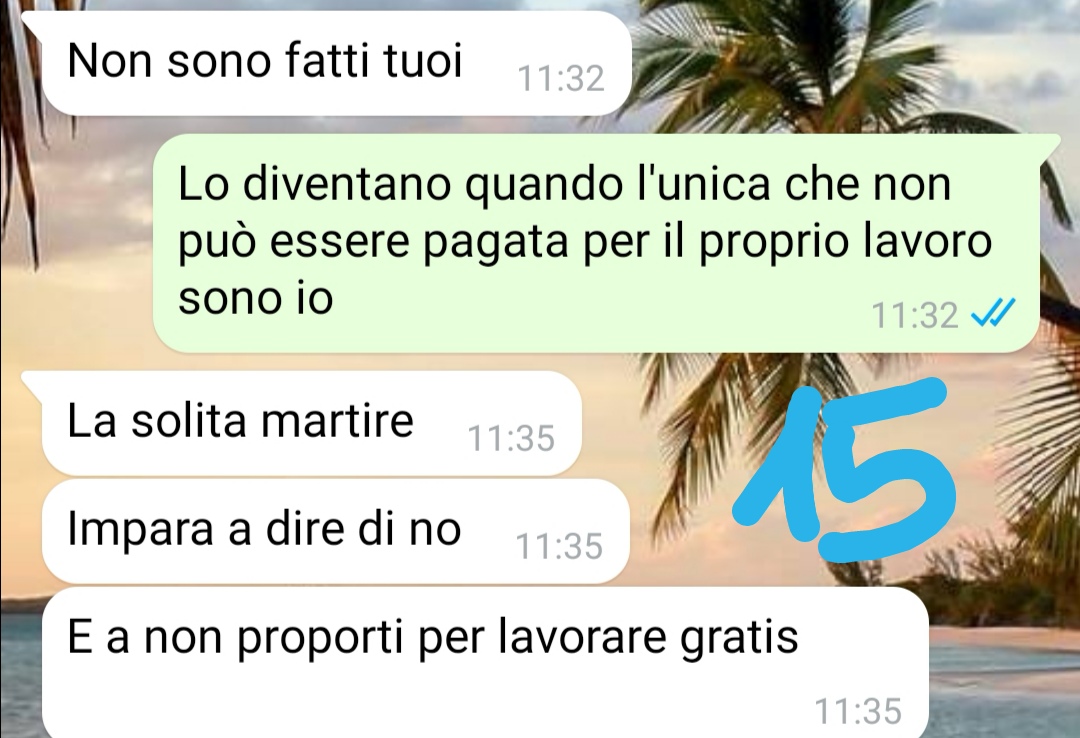Tap the 11:32 timestamp on first message
Image resolution: width=1080 pixels, height=738 pixels.
561,79
